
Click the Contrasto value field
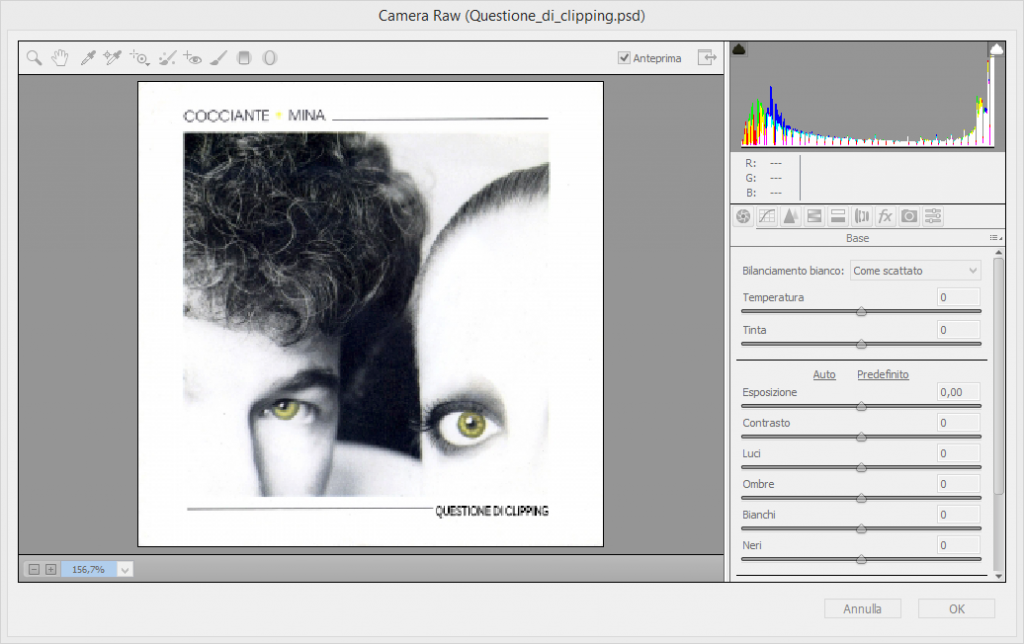click(x=959, y=423)
